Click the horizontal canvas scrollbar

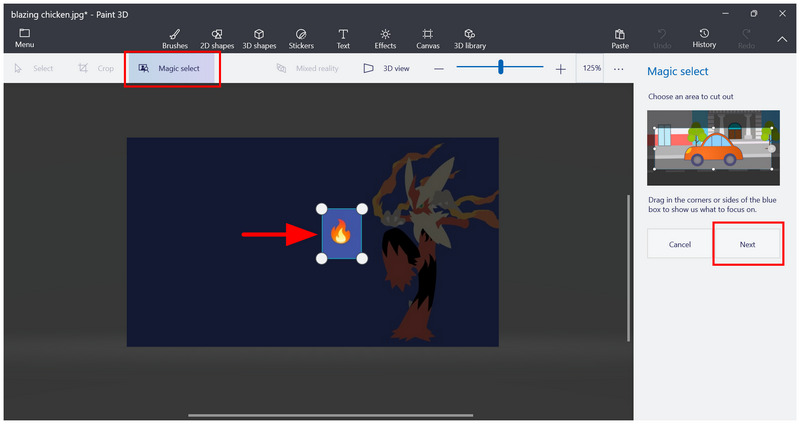click(x=331, y=415)
